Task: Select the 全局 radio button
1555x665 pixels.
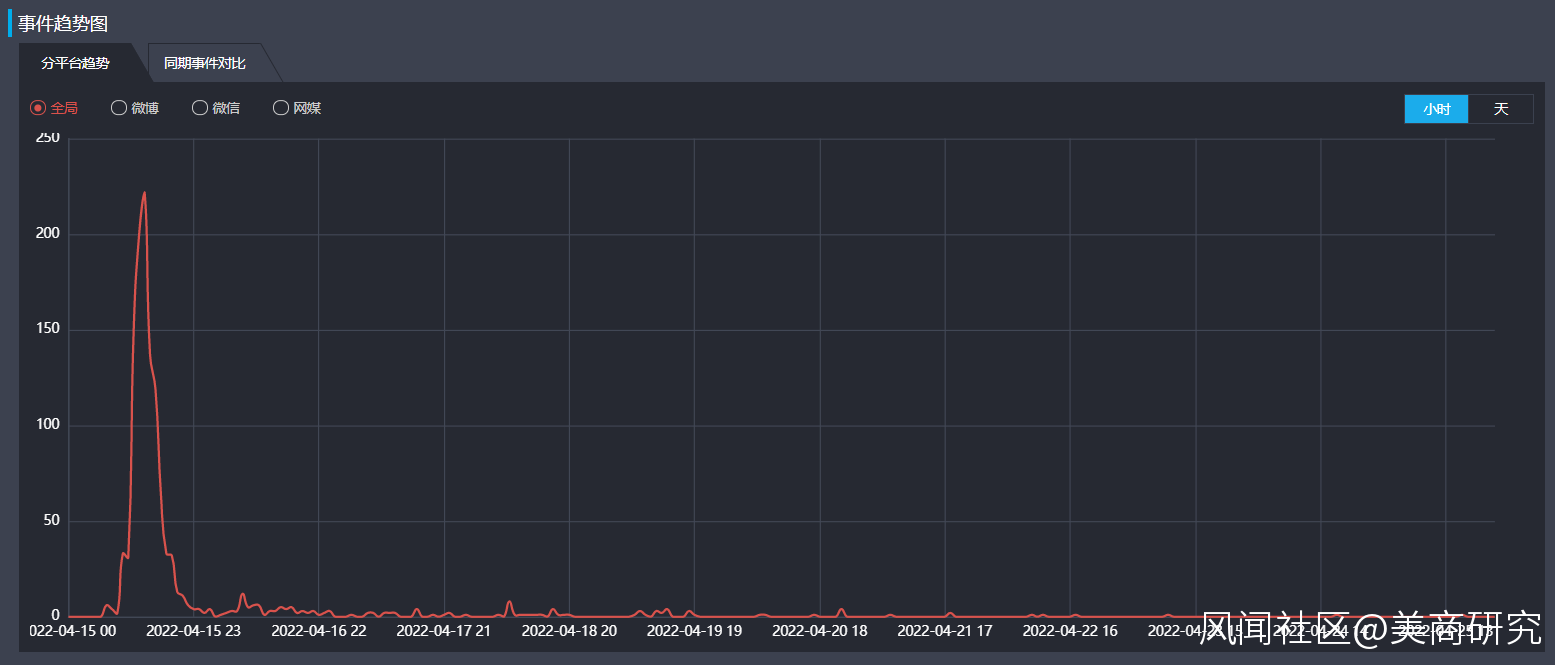Action: [39, 108]
